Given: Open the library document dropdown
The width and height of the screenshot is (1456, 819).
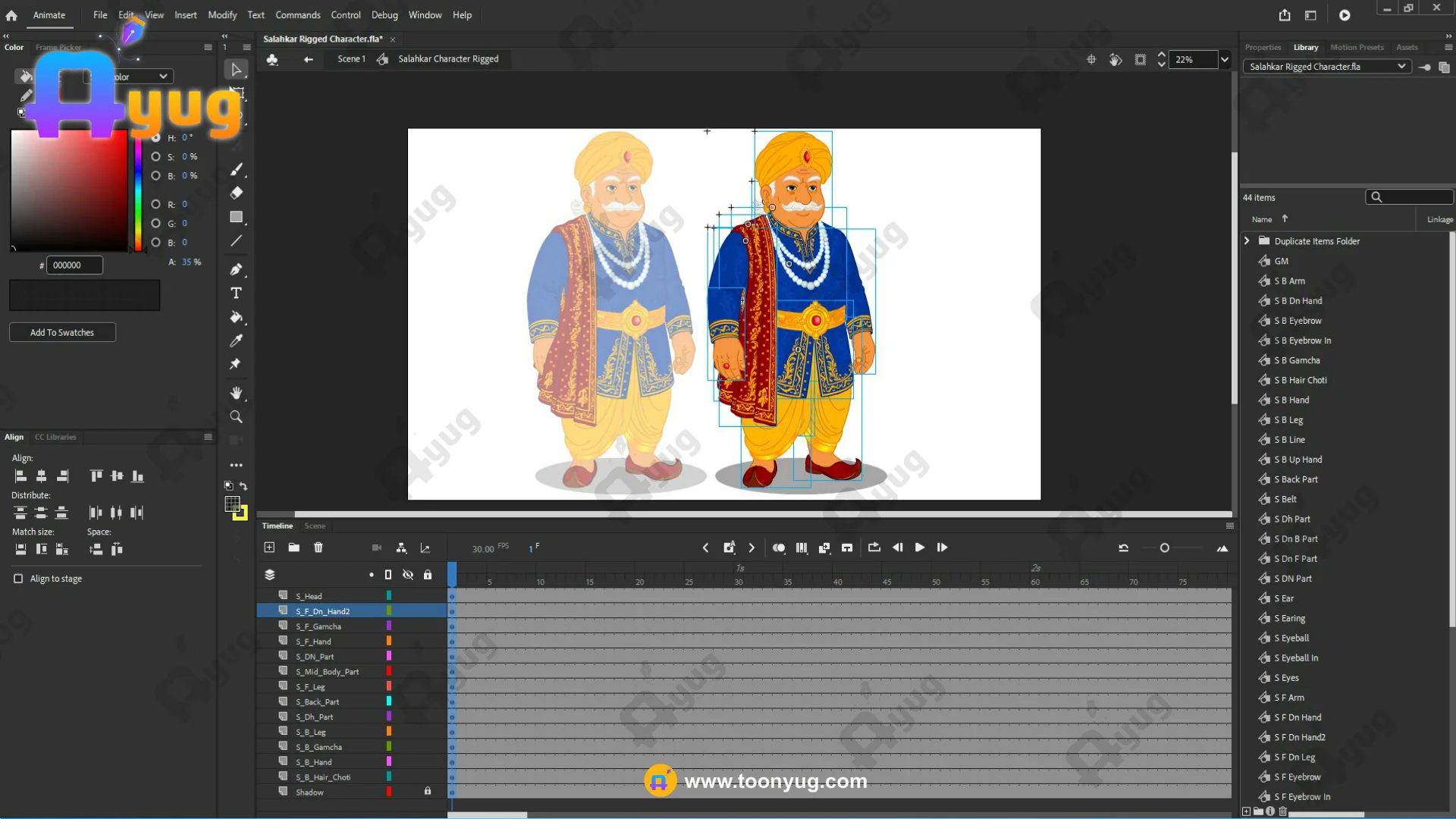Looking at the screenshot, I should [1401, 67].
